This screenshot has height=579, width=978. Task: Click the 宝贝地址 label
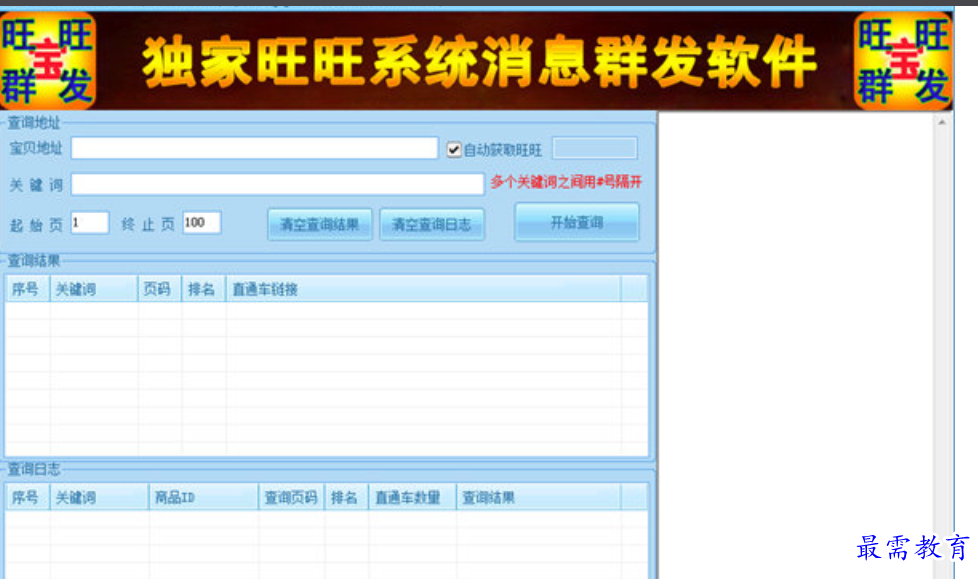(x=36, y=148)
